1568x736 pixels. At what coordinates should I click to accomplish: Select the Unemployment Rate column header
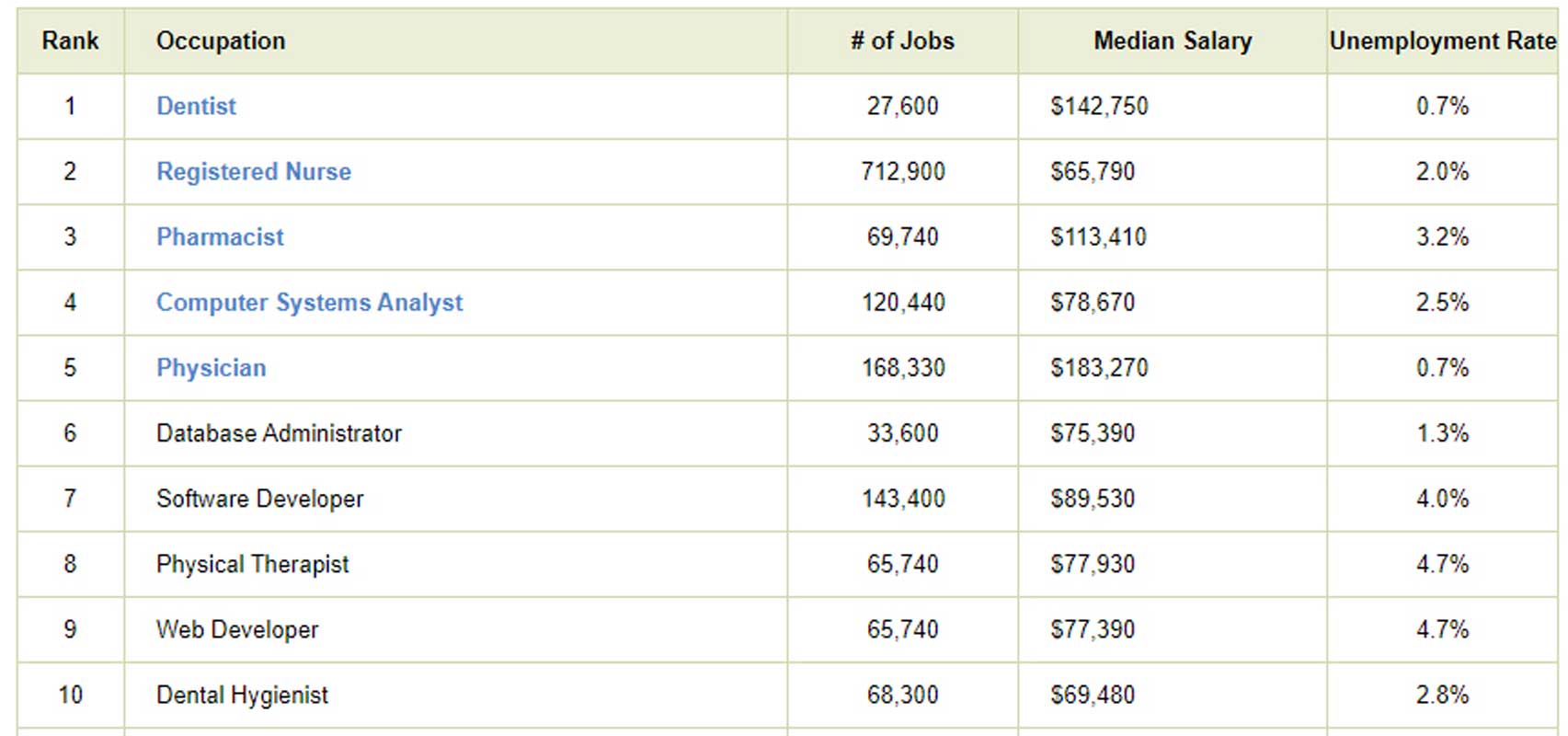click(x=1442, y=41)
